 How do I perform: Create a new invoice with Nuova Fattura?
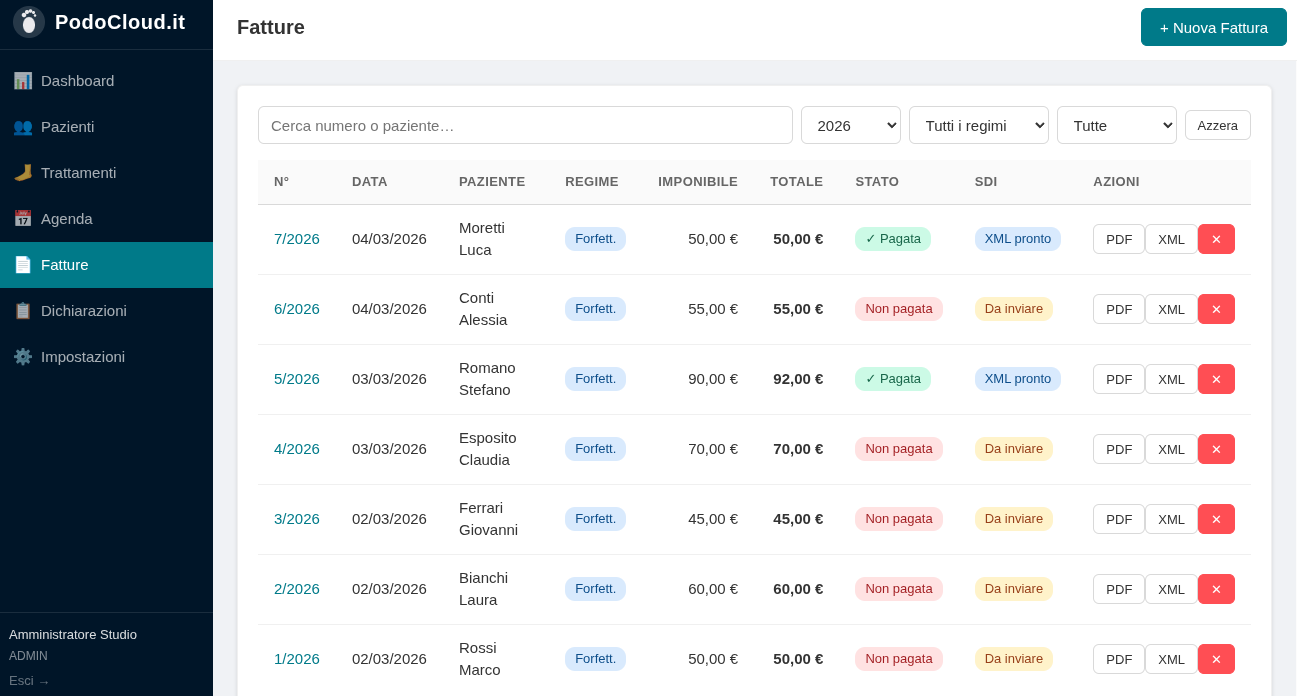pyautogui.click(x=1214, y=27)
